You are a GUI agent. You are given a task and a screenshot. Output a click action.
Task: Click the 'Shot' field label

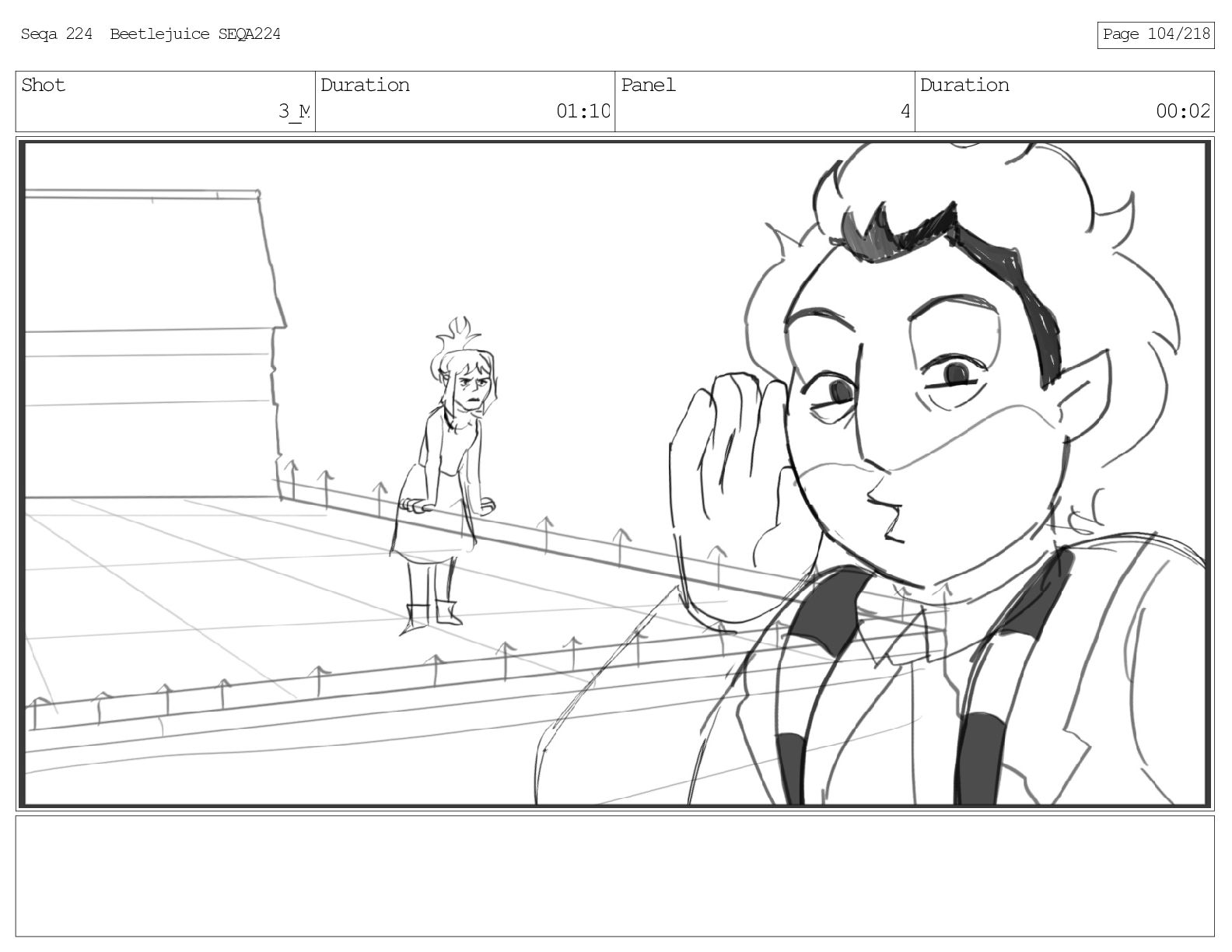tap(44, 85)
